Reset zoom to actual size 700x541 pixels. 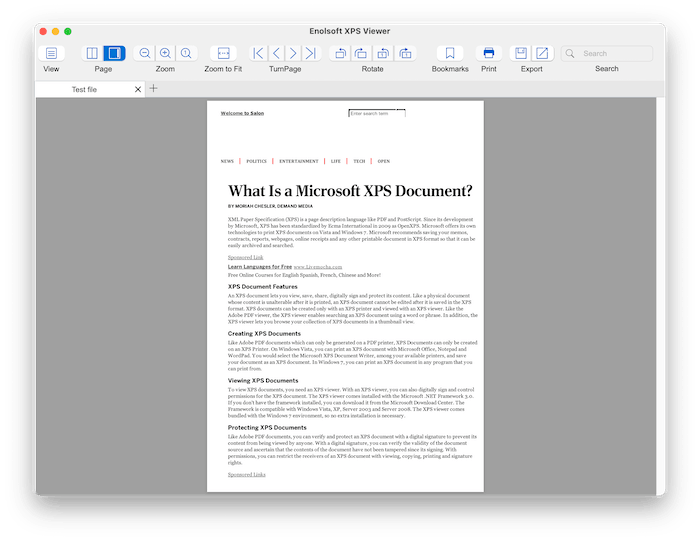point(186,53)
